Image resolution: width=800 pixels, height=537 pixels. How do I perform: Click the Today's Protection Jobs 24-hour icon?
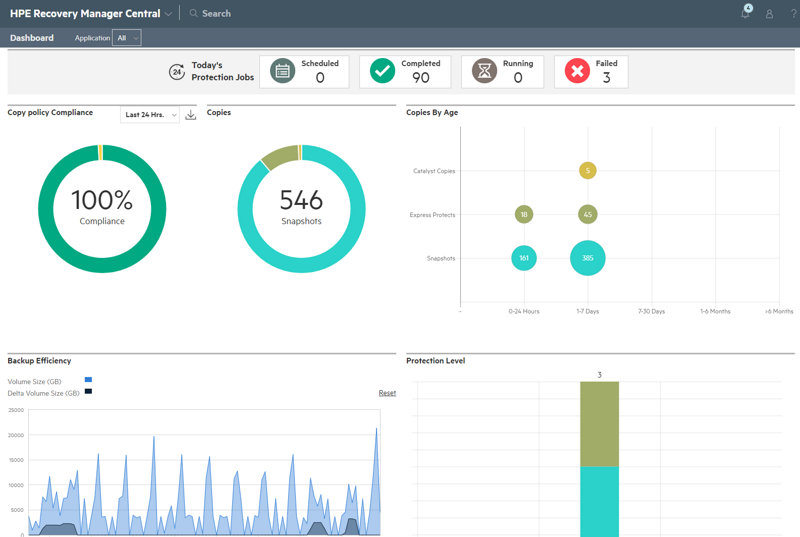pyautogui.click(x=177, y=72)
